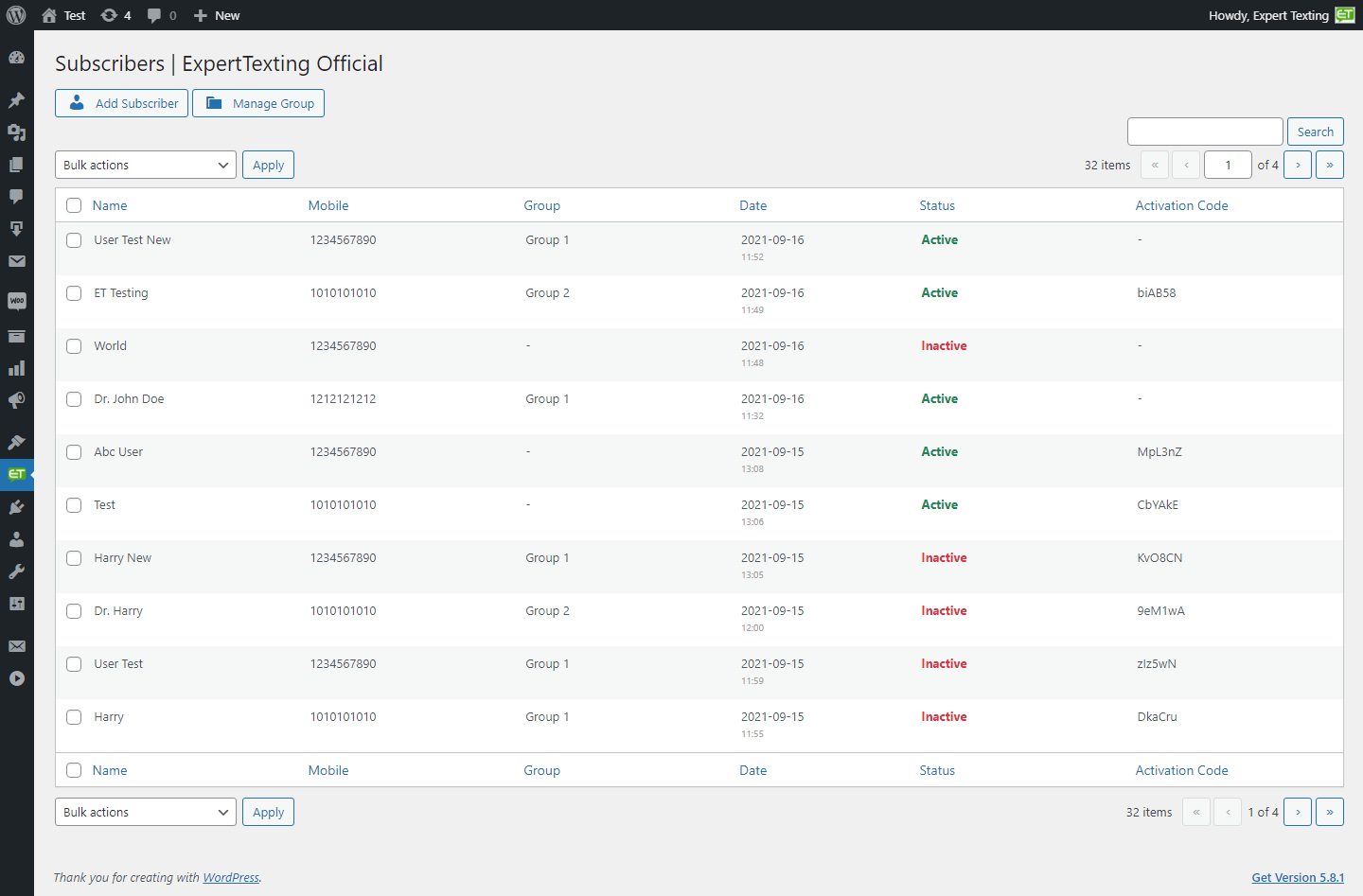Click the Manage Group button
Image resolution: width=1363 pixels, height=896 pixels.
coord(258,103)
